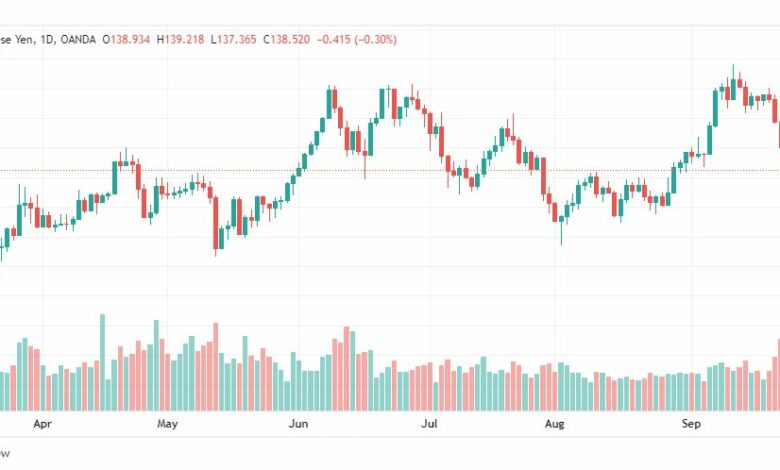Select the Jun time axis label
Image resolution: width=780 pixels, height=470 pixels.
(x=298, y=424)
